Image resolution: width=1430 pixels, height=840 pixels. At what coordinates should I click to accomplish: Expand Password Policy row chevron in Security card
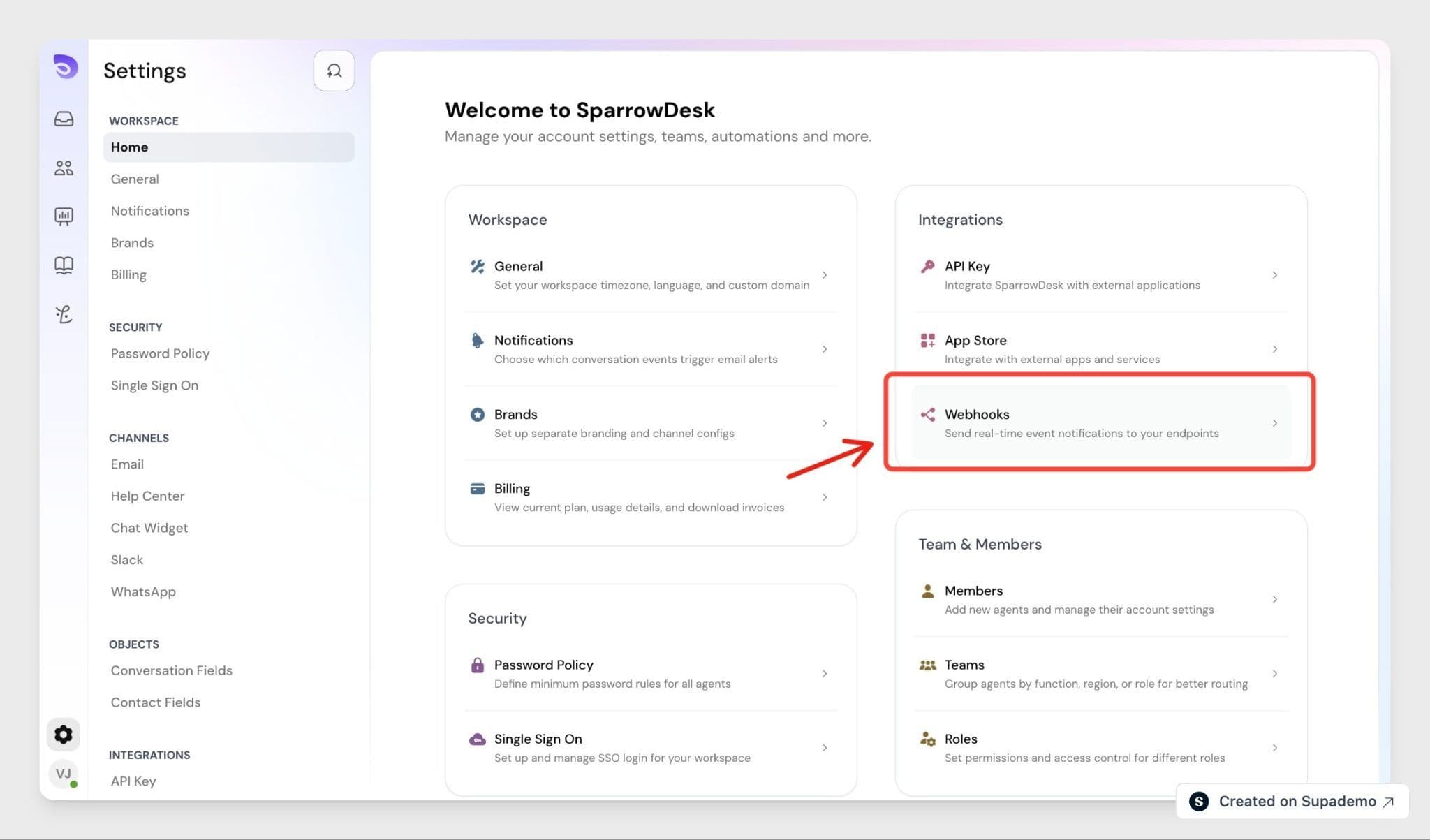[x=825, y=674]
